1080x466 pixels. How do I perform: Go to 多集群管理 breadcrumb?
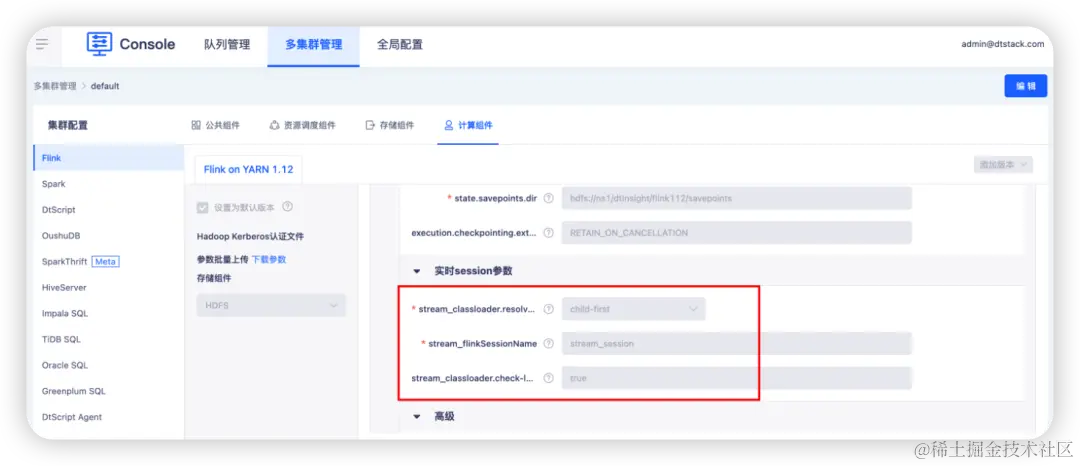pyautogui.click(x=55, y=86)
